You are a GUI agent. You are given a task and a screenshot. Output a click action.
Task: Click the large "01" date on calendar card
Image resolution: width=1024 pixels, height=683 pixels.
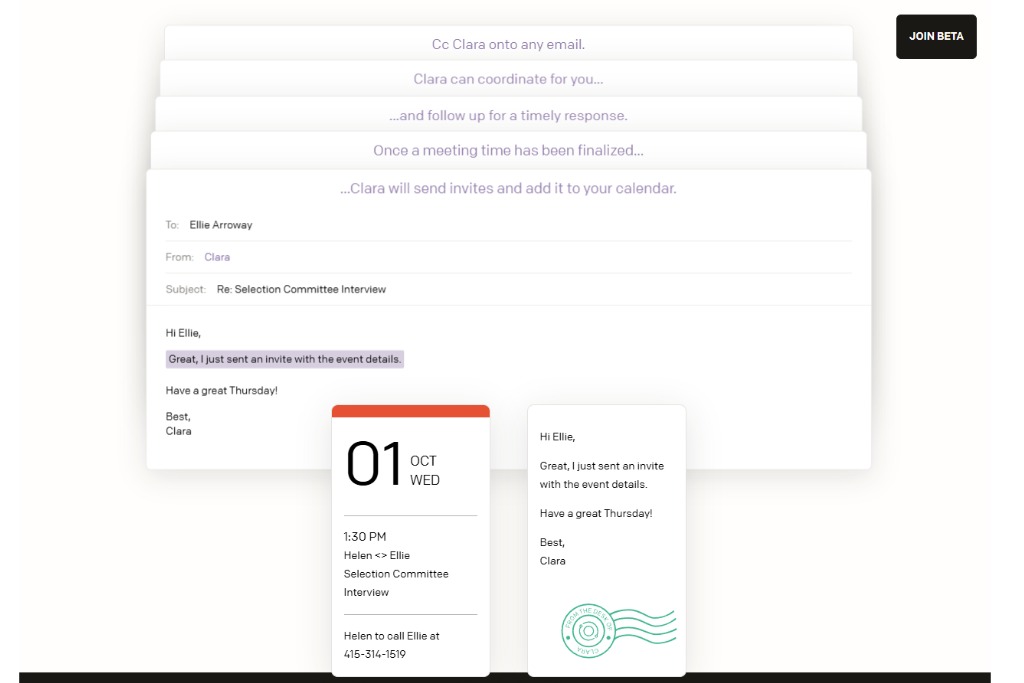click(x=374, y=466)
